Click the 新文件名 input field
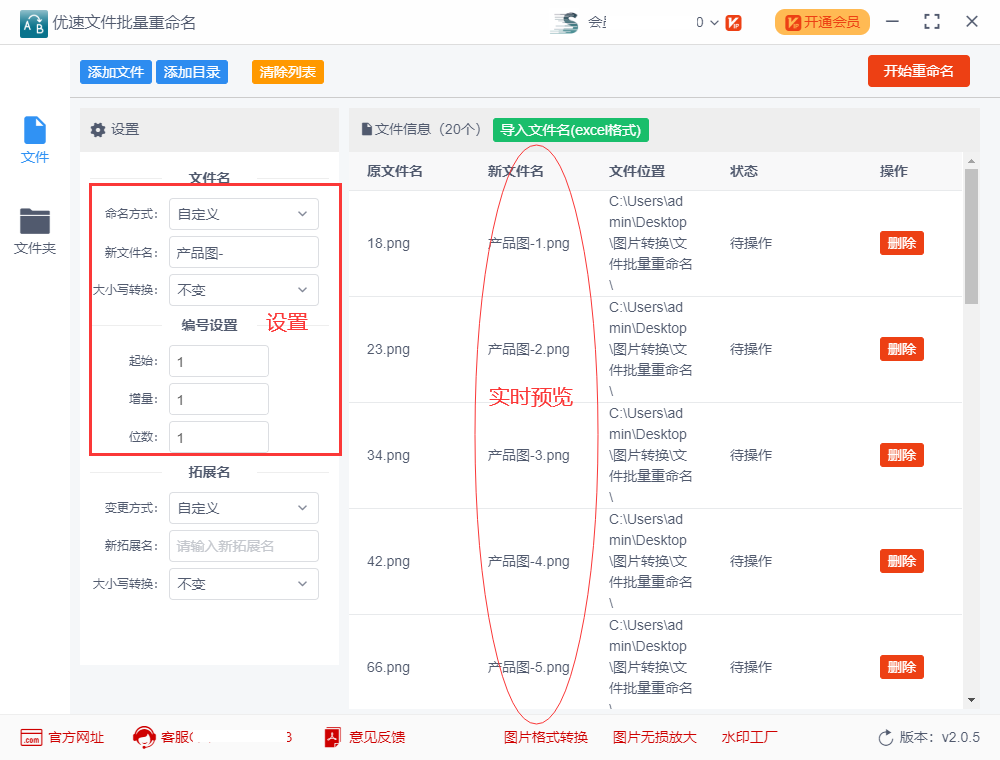 pos(244,252)
